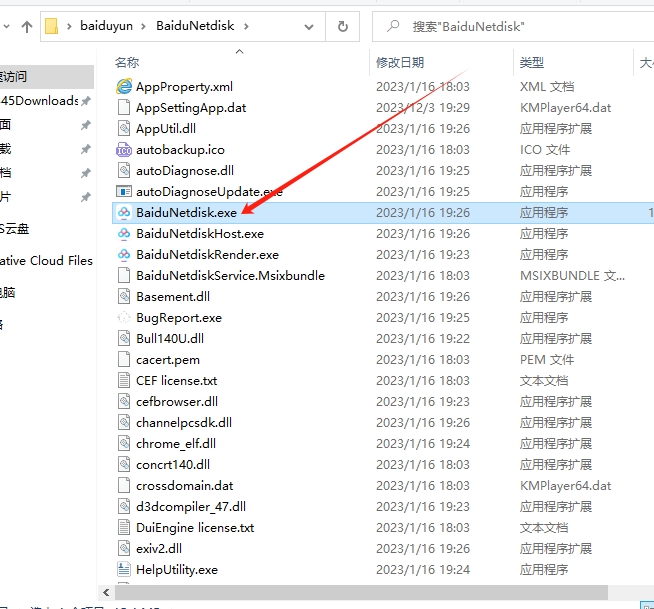This screenshot has width=654, height=609.
Task: Click date 2023/12/3 19:29 of AppSettingApp.dat
Action: coord(423,108)
